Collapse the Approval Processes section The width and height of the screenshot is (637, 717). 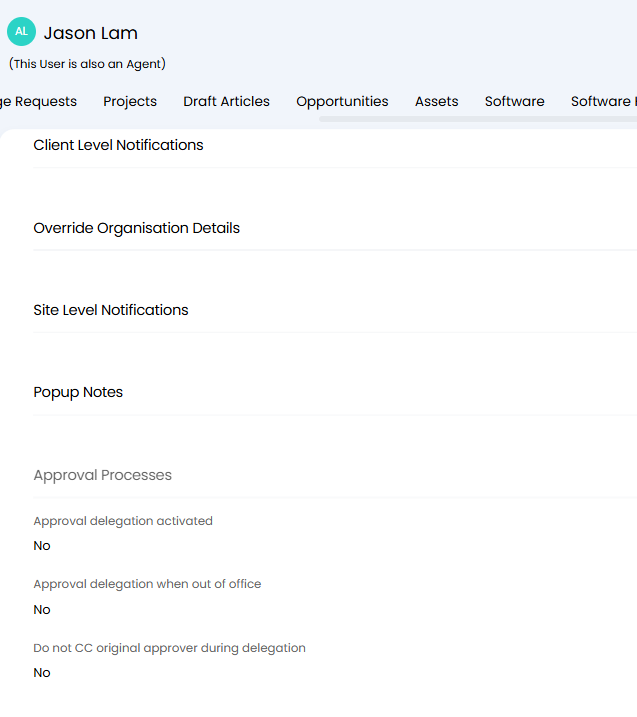102,475
